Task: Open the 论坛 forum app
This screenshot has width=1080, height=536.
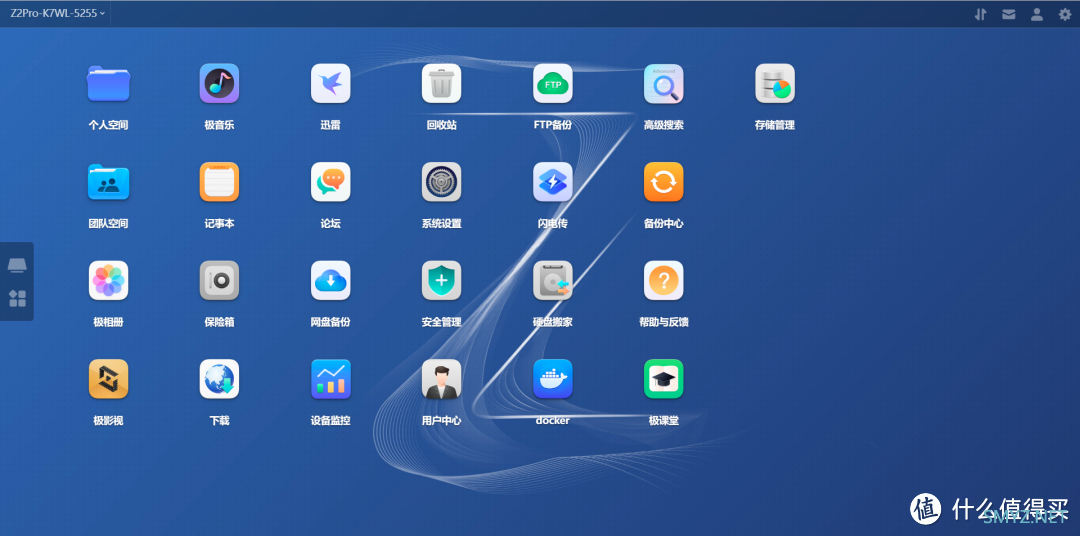Action: [x=331, y=182]
